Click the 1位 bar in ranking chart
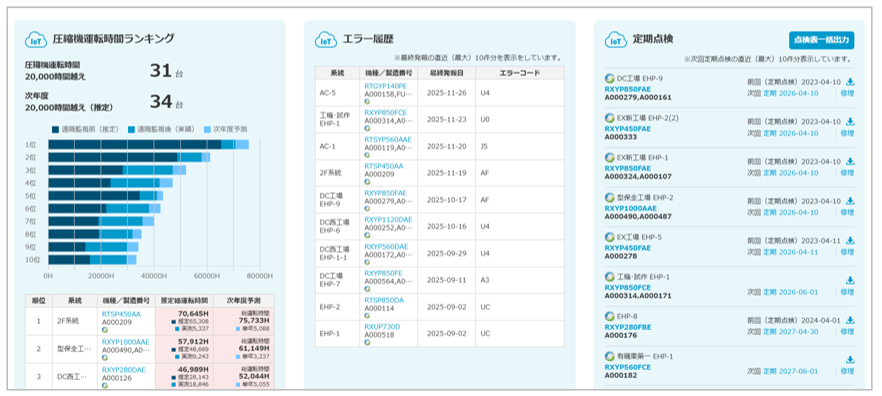 tap(148, 145)
